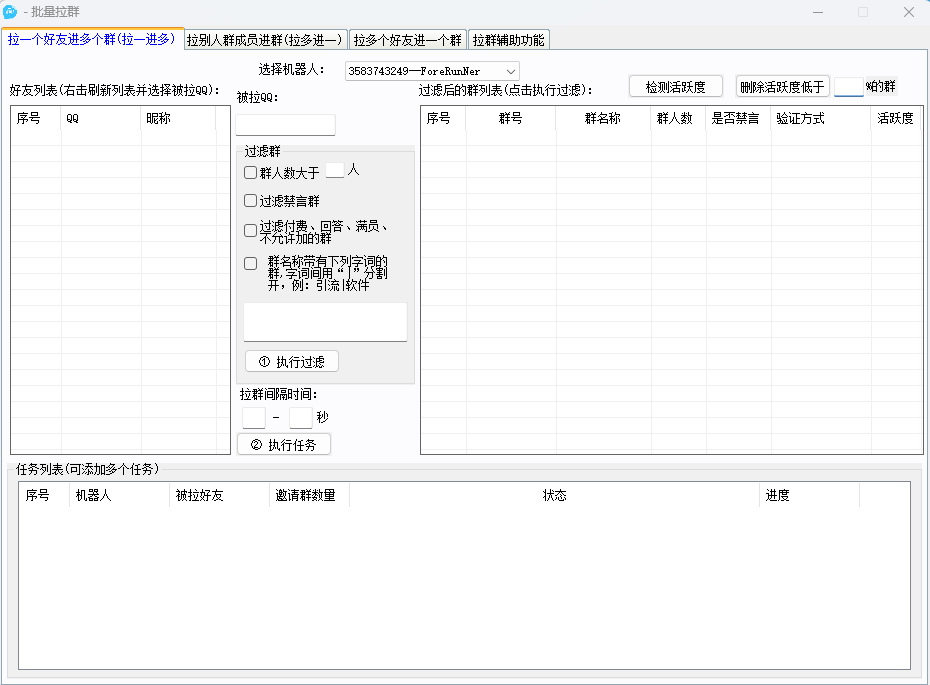This screenshot has width=930, height=685.
Task: Select 拉一个好友进多个群 tab
Action: click(92, 40)
